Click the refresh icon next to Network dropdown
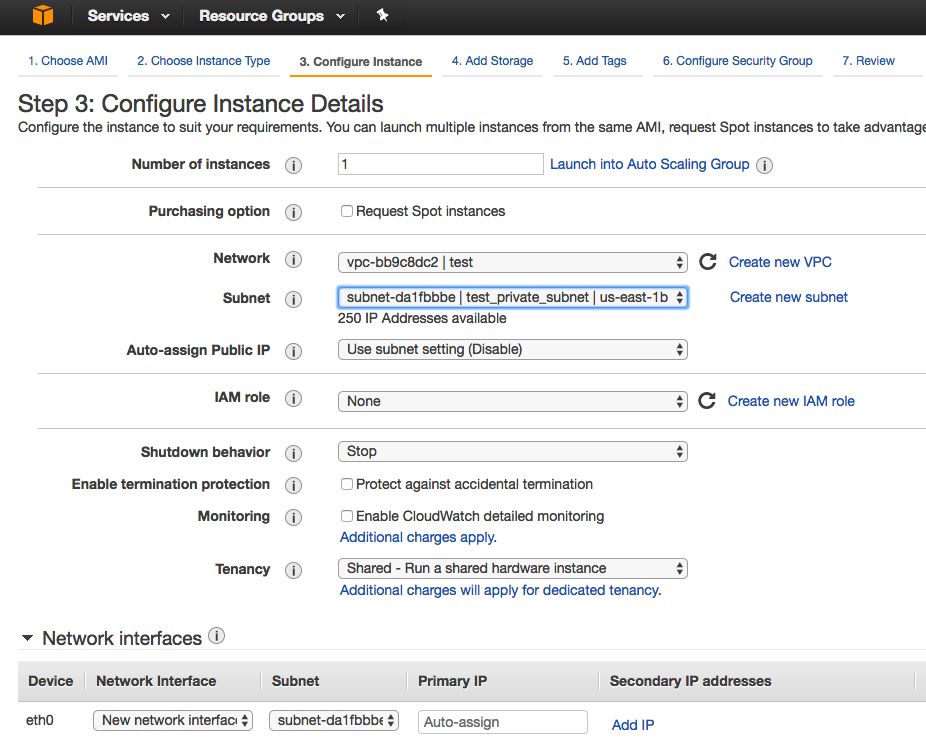Screen dimensions: 926x754 click(708, 261)
